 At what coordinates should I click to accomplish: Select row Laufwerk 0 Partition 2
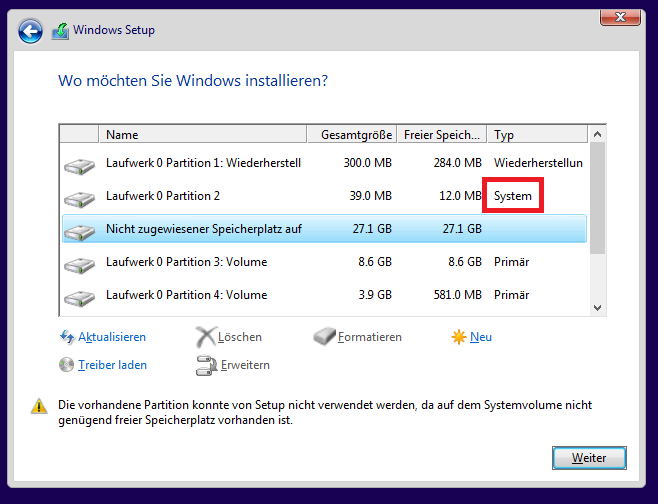pyautogui.click(x=324, y=196)
